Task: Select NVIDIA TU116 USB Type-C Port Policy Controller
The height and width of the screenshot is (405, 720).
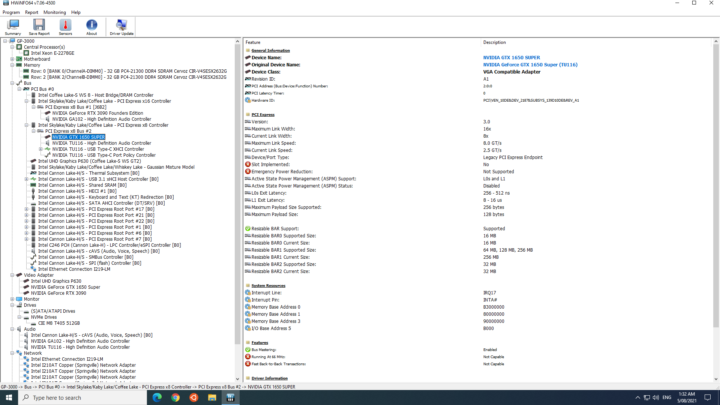Action: 104,155
